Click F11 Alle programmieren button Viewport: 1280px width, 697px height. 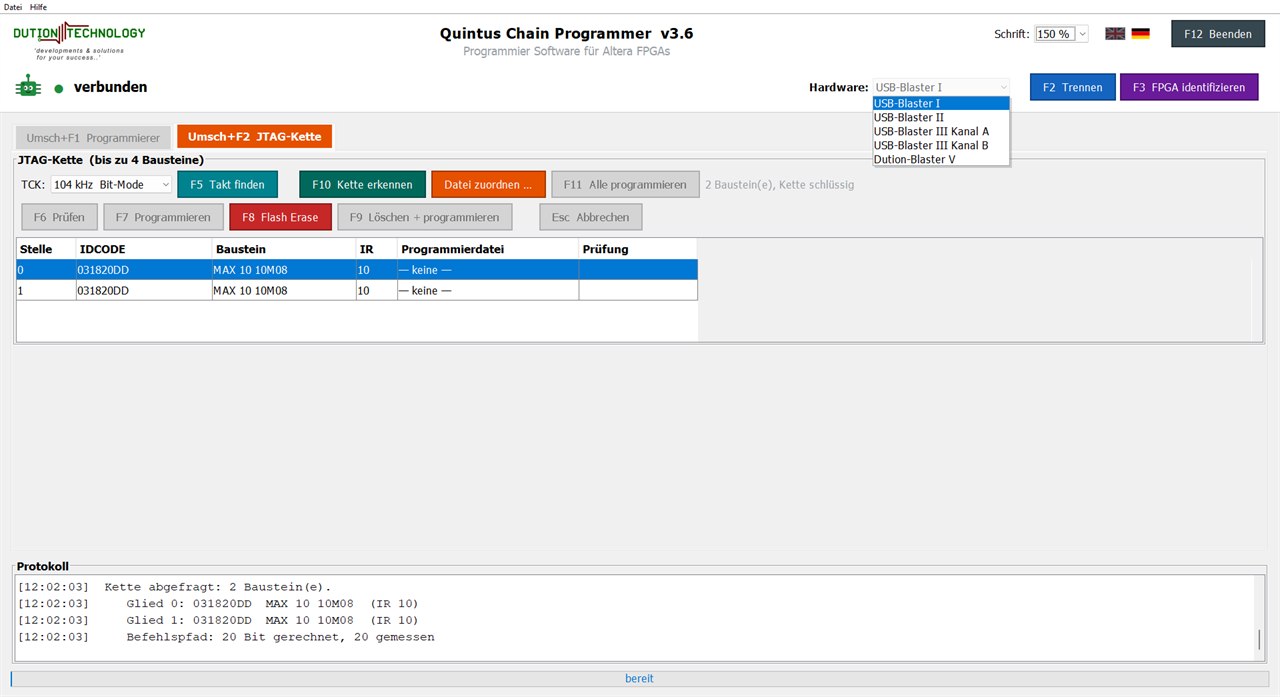pyautogui.click(x=625, y=185)
